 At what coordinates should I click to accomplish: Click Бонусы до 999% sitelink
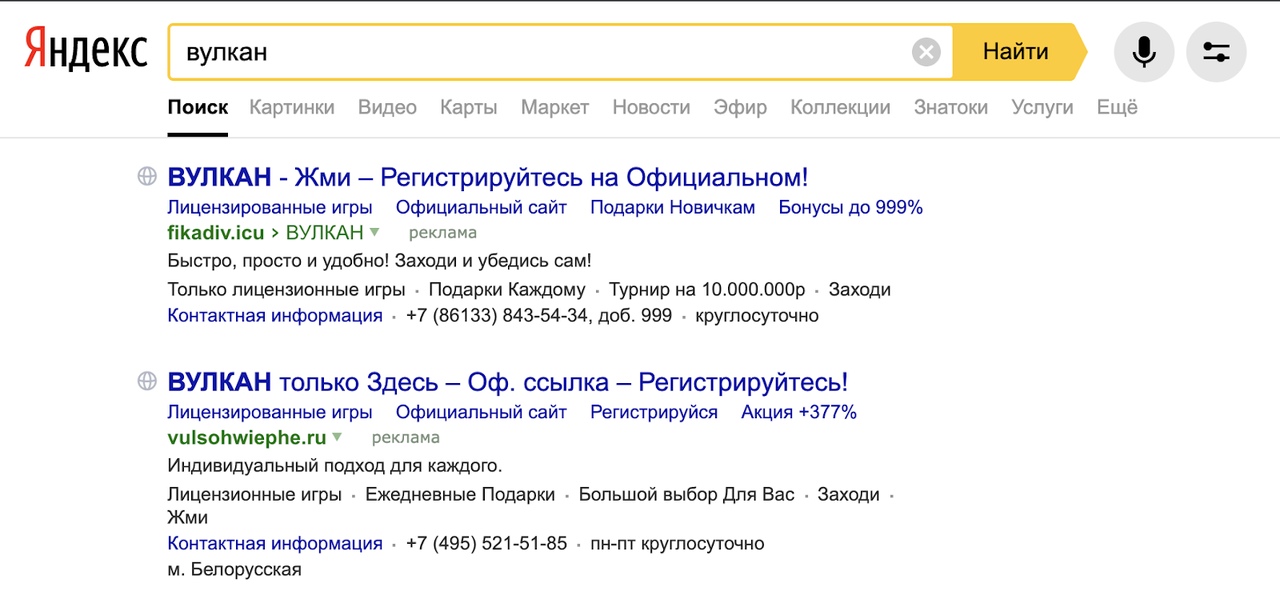click(x=851, y=208)
